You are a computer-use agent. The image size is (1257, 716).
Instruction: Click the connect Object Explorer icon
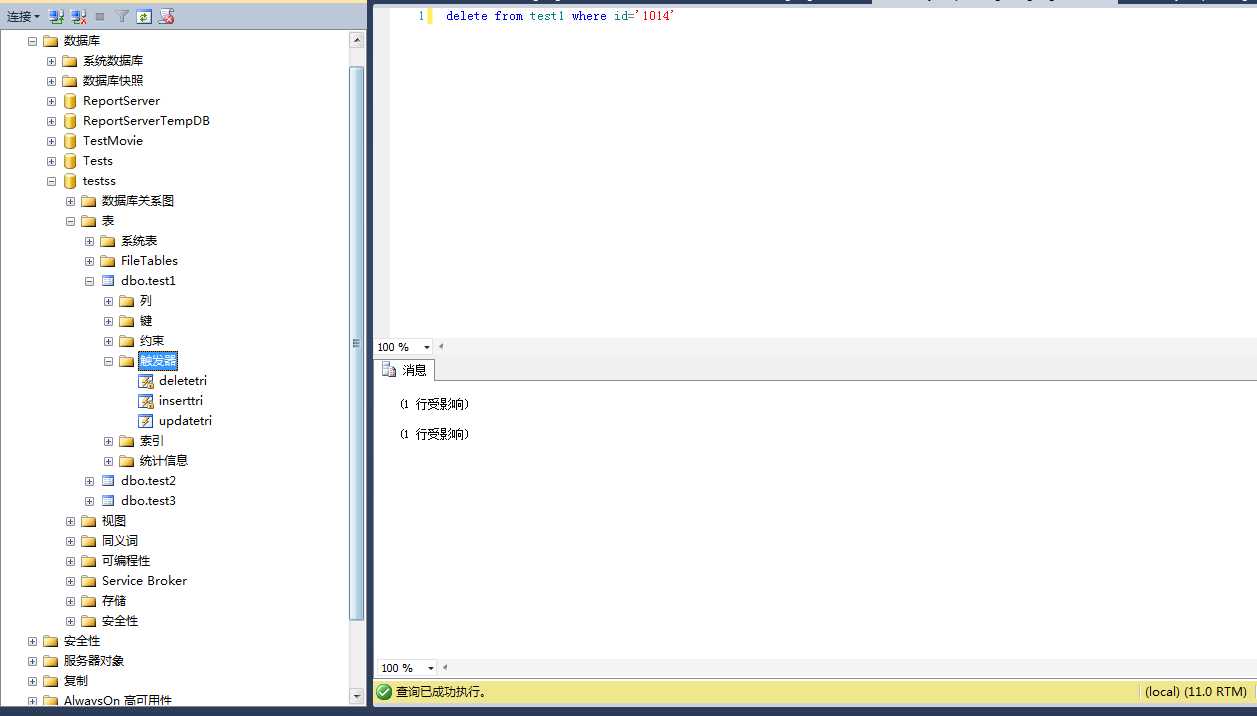pyautogui.click(x=56, y=17)
